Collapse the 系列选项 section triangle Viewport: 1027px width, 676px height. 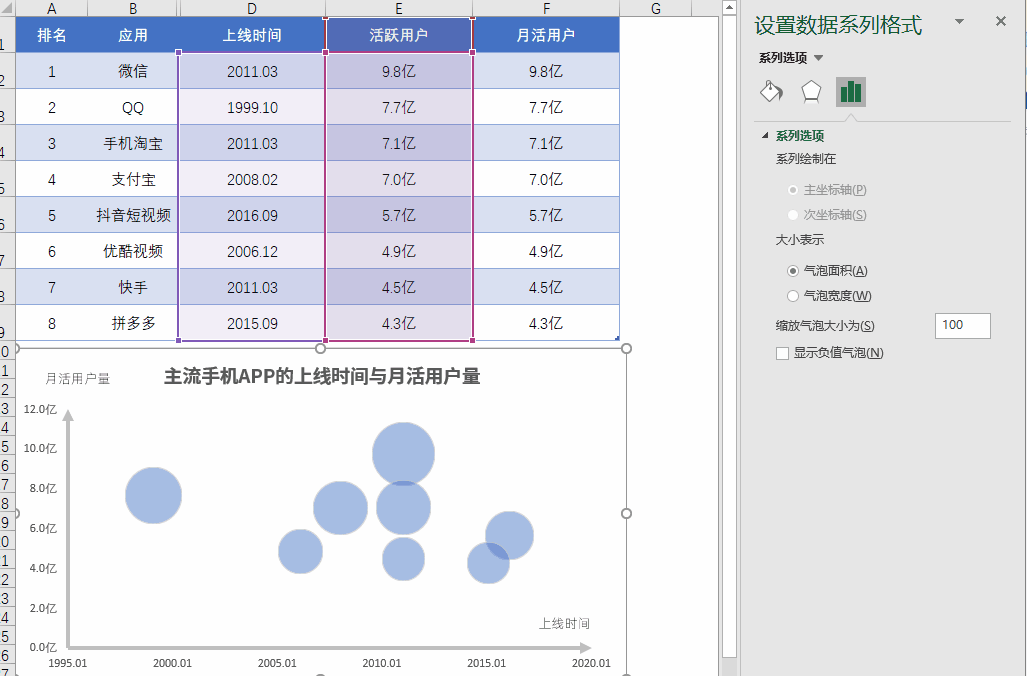coord(766,136)
